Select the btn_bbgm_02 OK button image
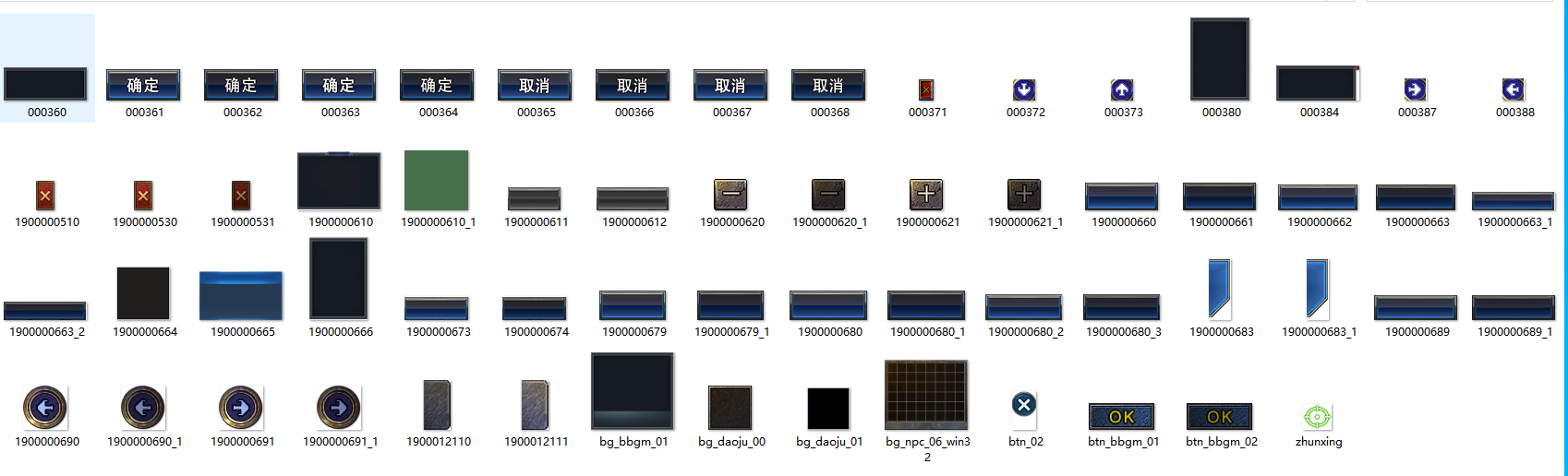 coord(1220,416)
